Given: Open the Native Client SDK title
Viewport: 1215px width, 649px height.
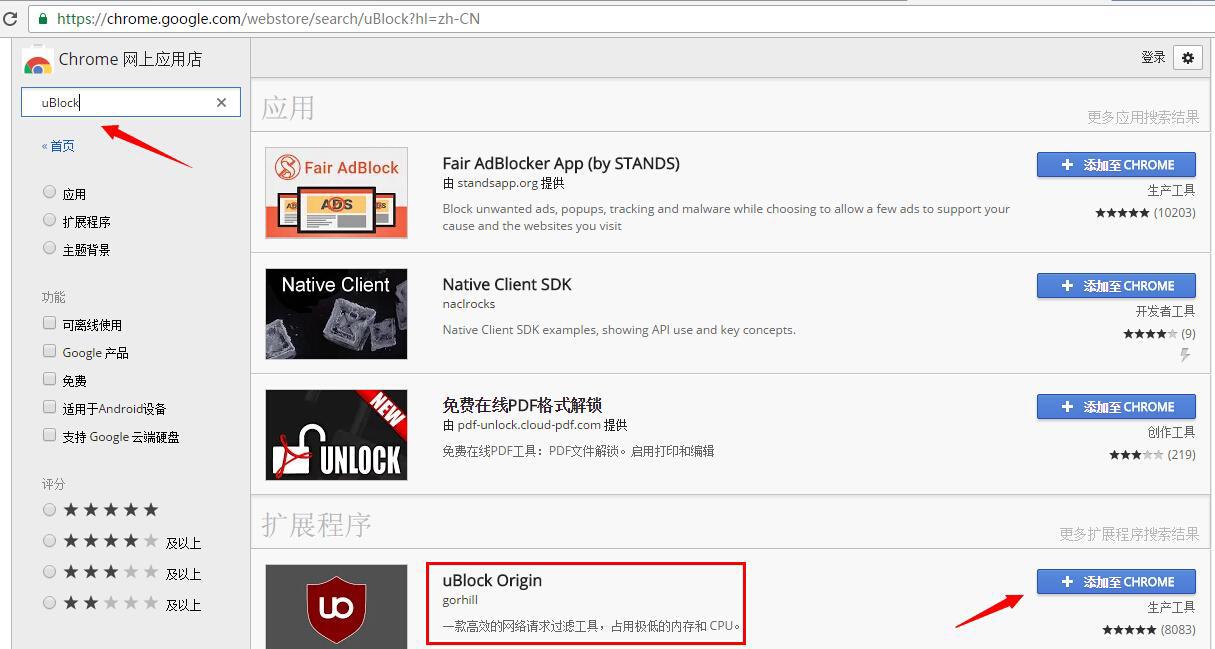Looking at the screenshot, I should coord(507,284).
